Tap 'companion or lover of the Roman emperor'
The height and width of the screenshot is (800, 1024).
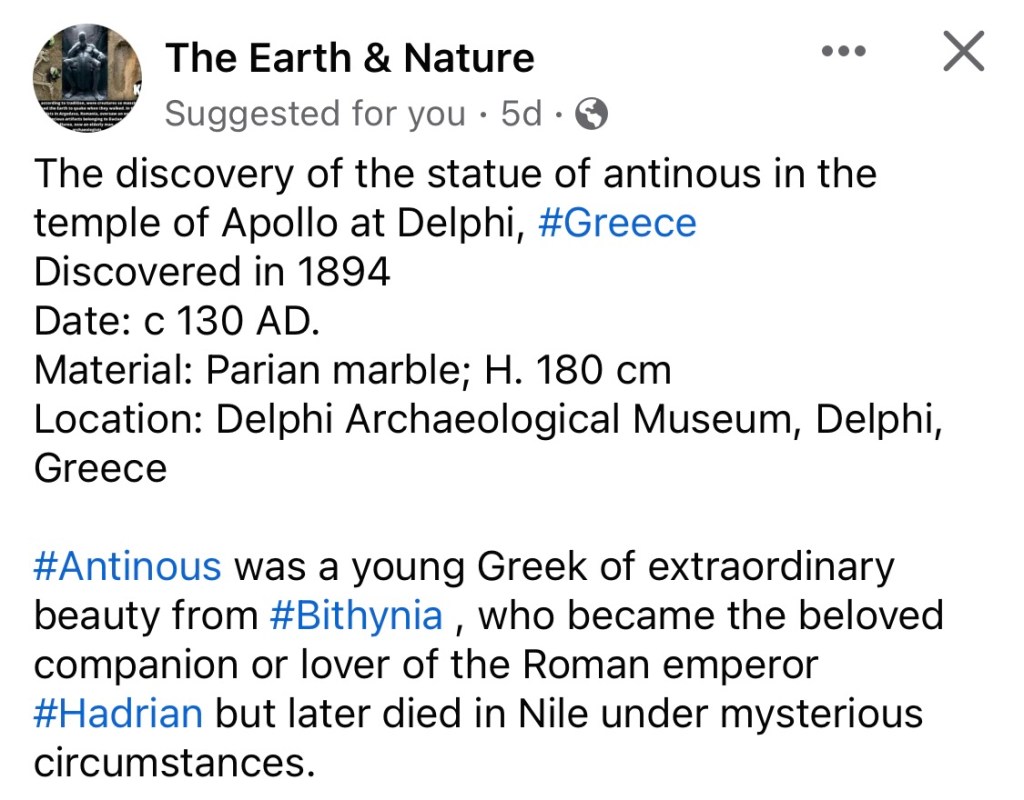pos(426,664)
